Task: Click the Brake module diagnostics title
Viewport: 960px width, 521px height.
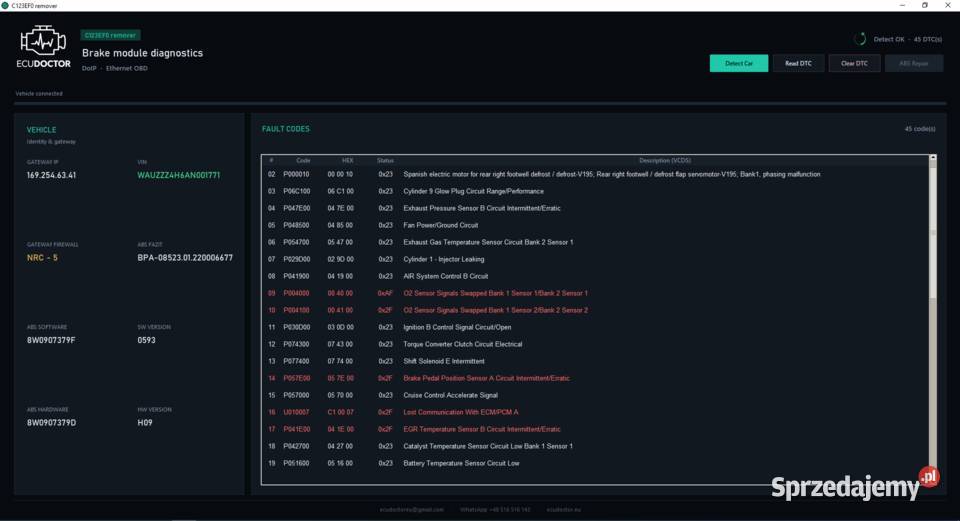Action: tap(143, 53)
